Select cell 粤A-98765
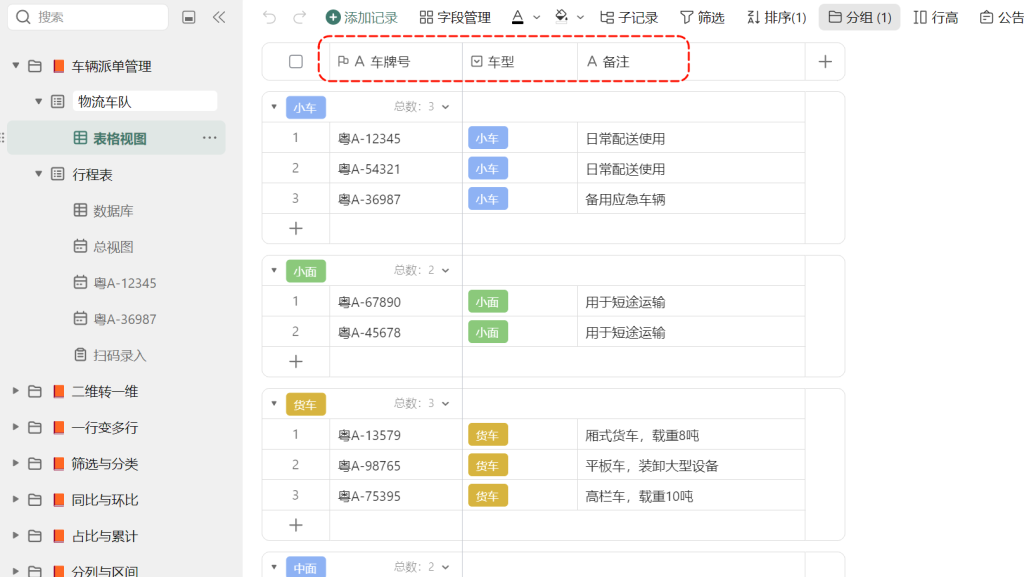Viewport: 1024px width, 577px height. (396, 465)
